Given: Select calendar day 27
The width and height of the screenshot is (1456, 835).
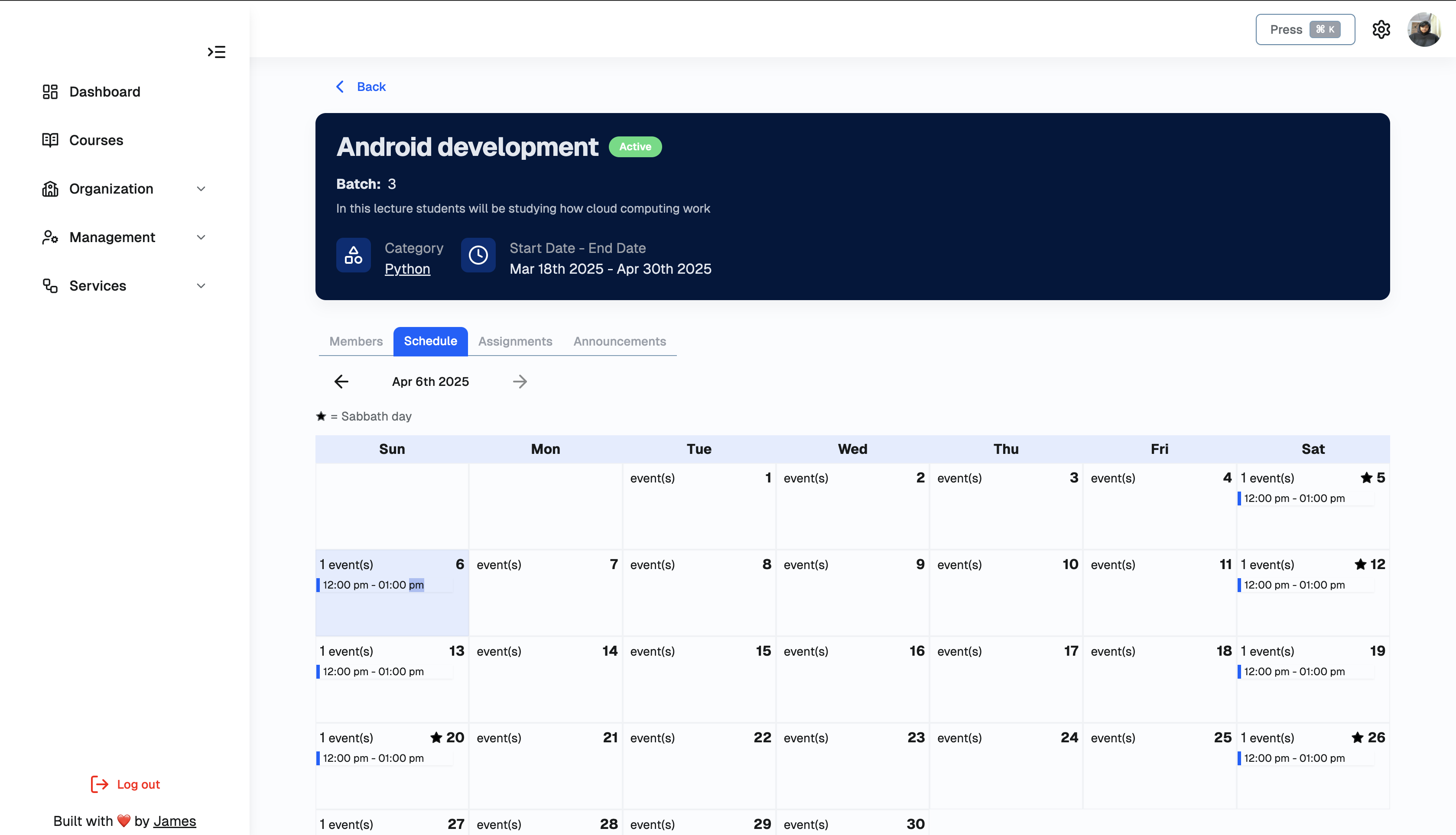Looking at the screenshot, I should pos(392,823).
